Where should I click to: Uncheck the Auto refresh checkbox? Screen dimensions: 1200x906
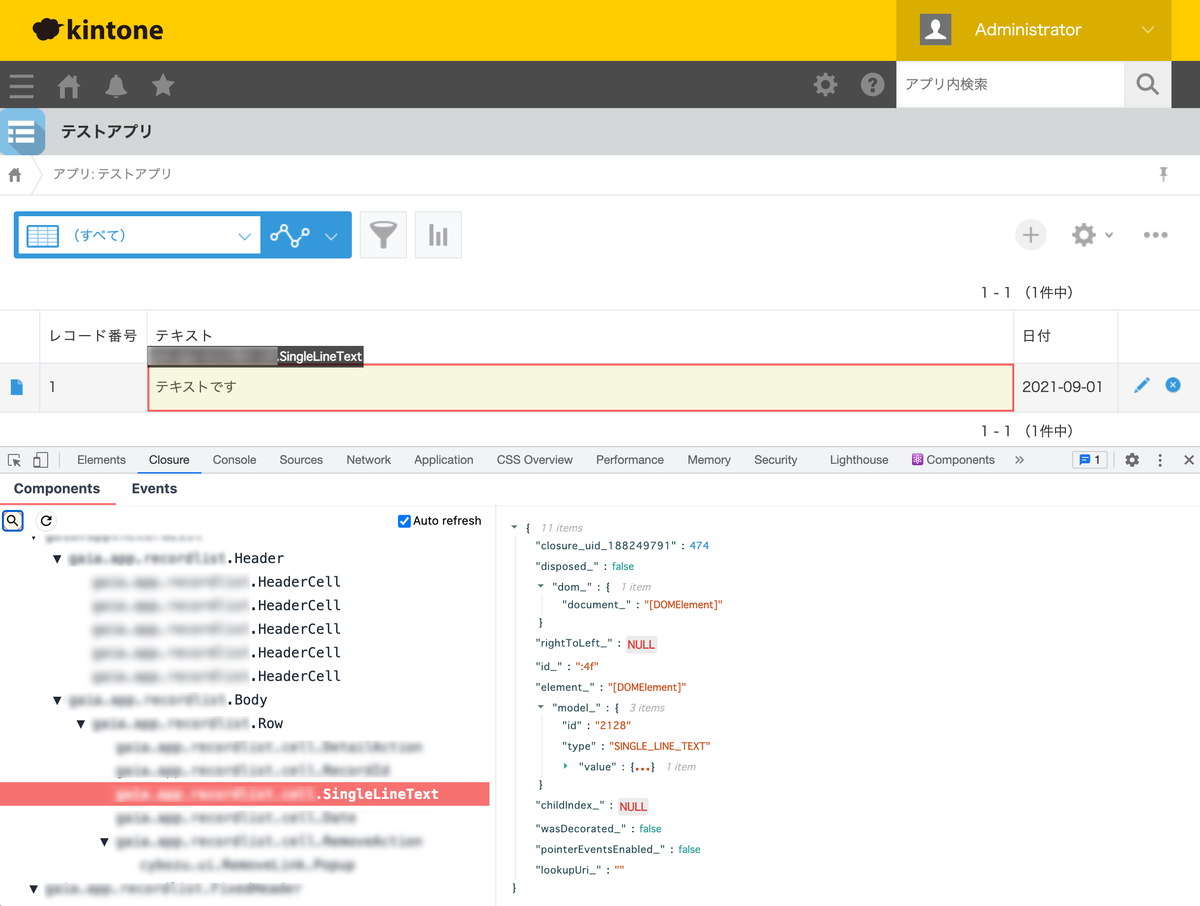pyautogui.click(x=404, y=520)
